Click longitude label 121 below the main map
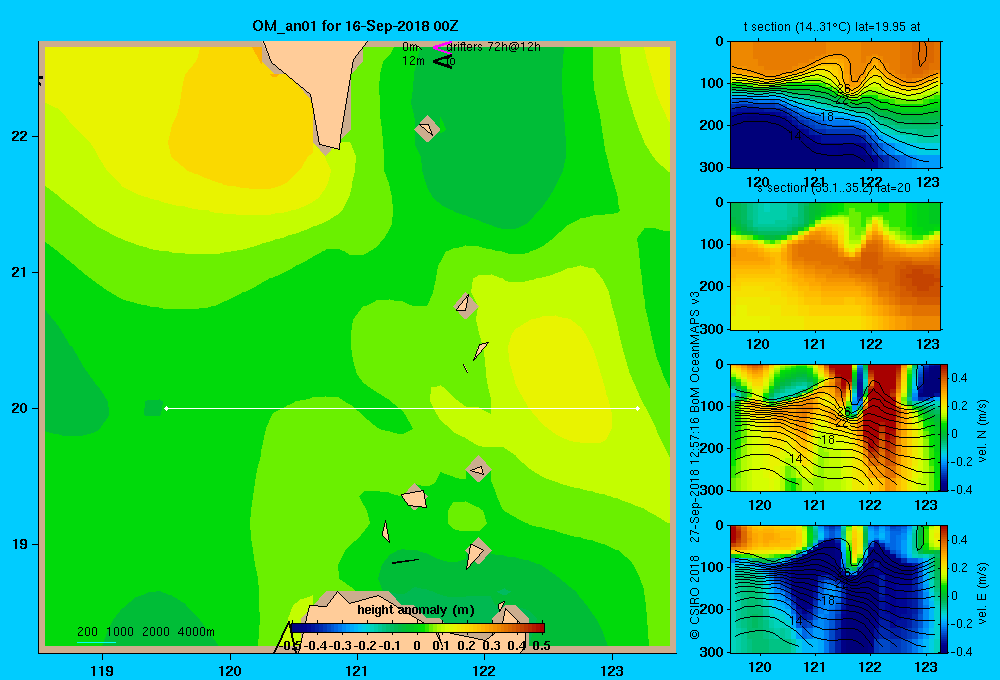Viewport: 1000px width, 680px height. tap(357, 670)
